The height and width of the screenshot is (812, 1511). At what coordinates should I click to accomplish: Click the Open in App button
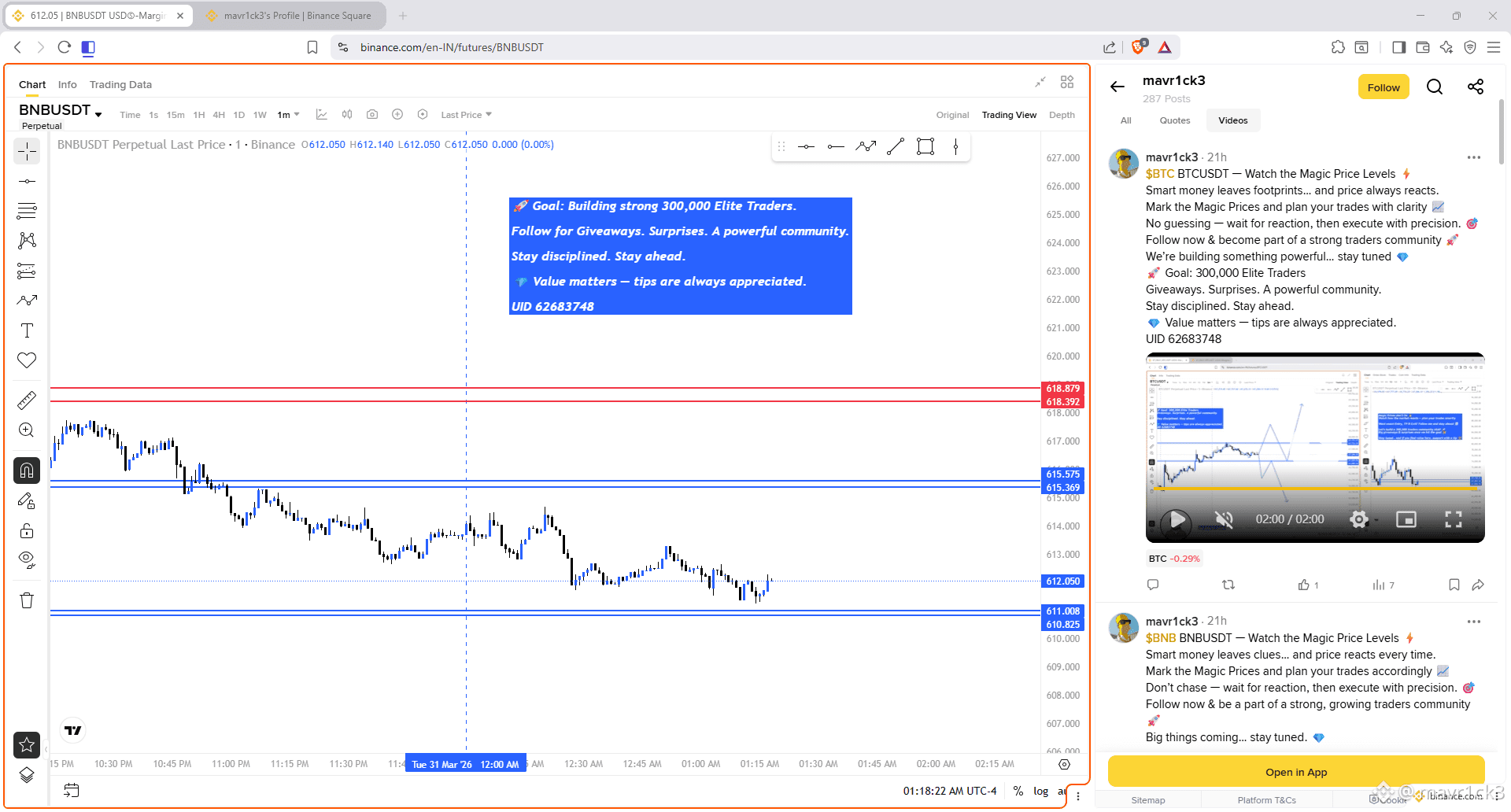click(x=1296, y=772)
